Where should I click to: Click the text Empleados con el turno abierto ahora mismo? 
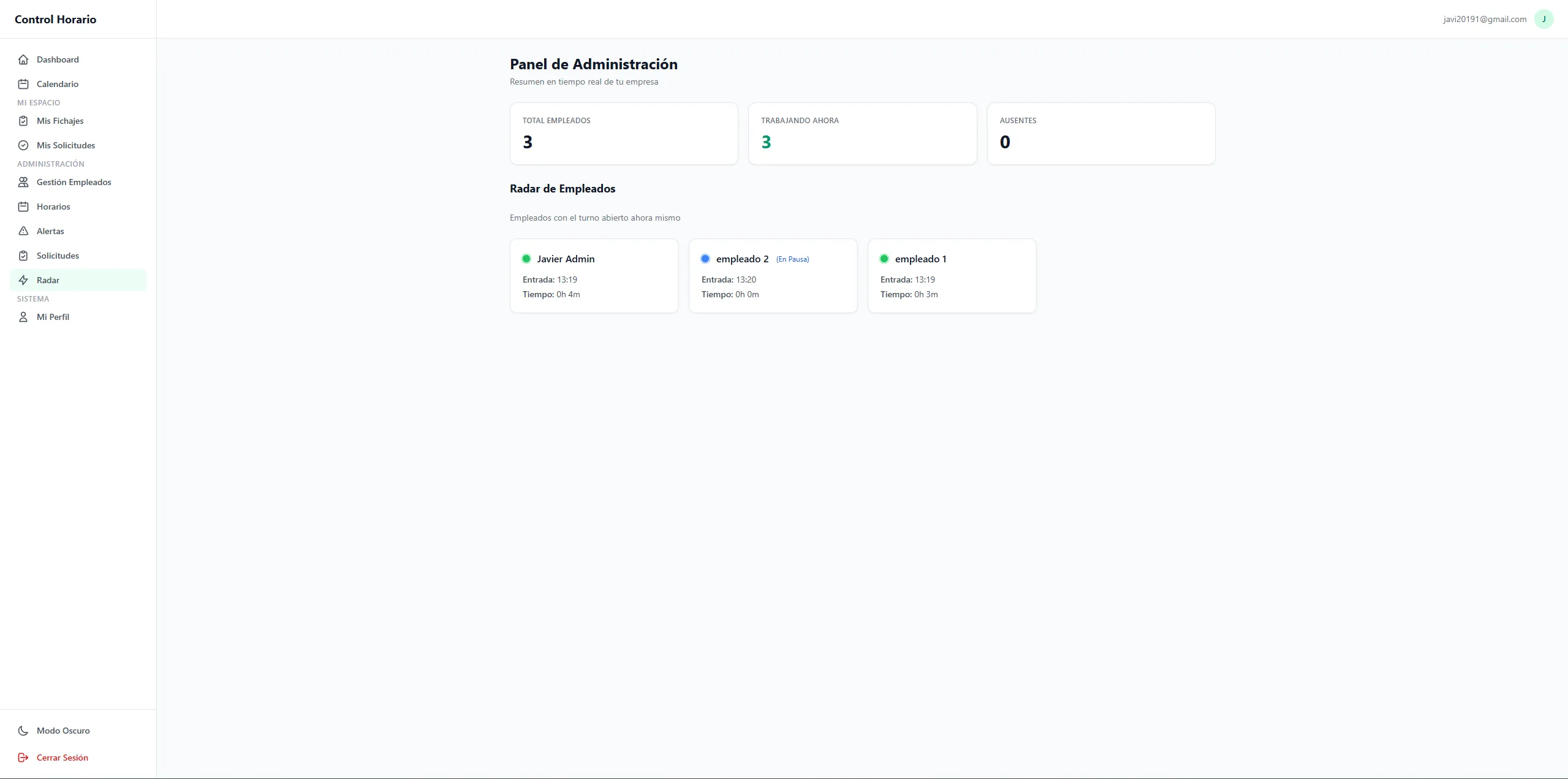[595, 218]
